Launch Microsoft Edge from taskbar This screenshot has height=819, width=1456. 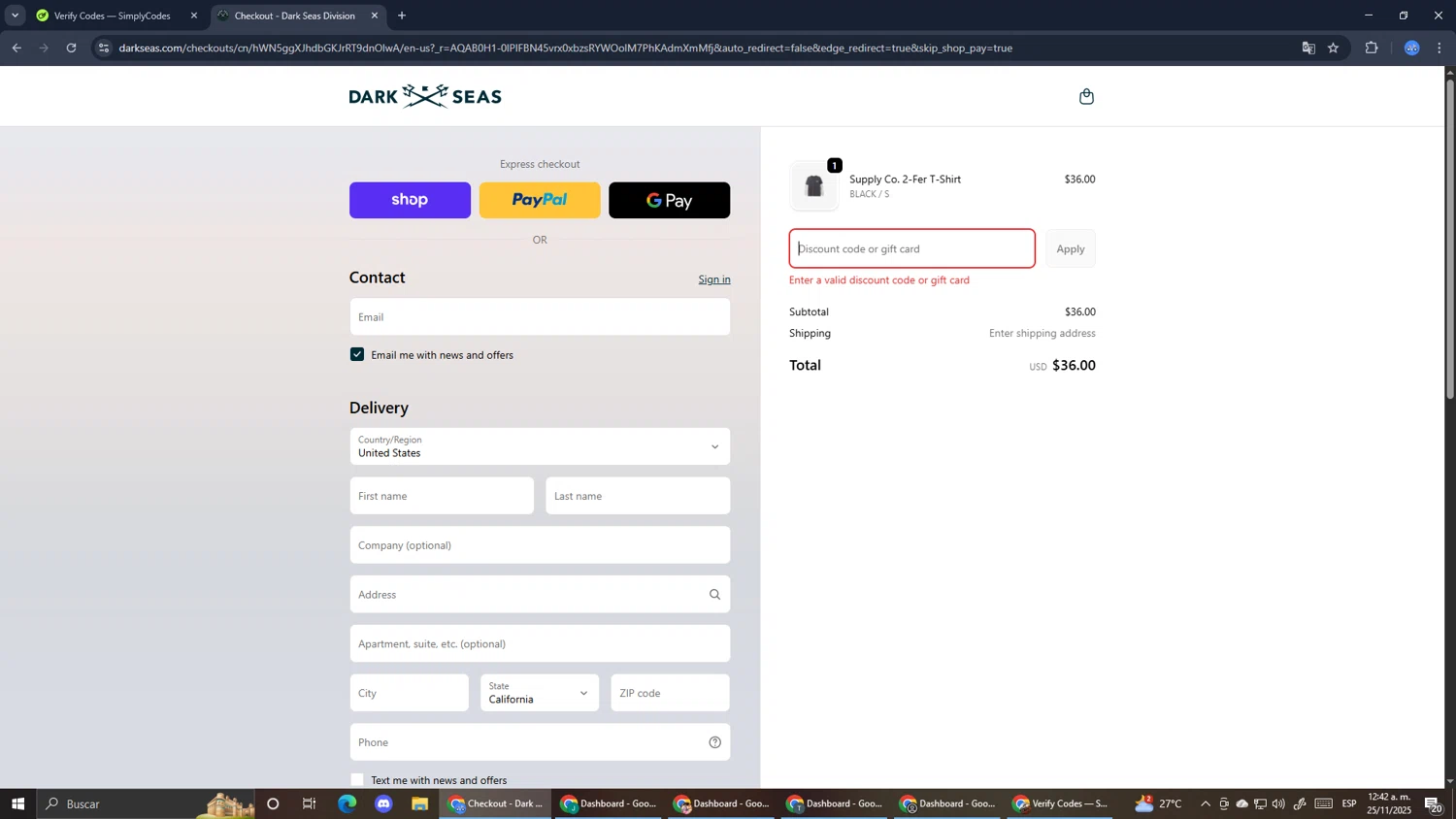click(x=347, y=803)
